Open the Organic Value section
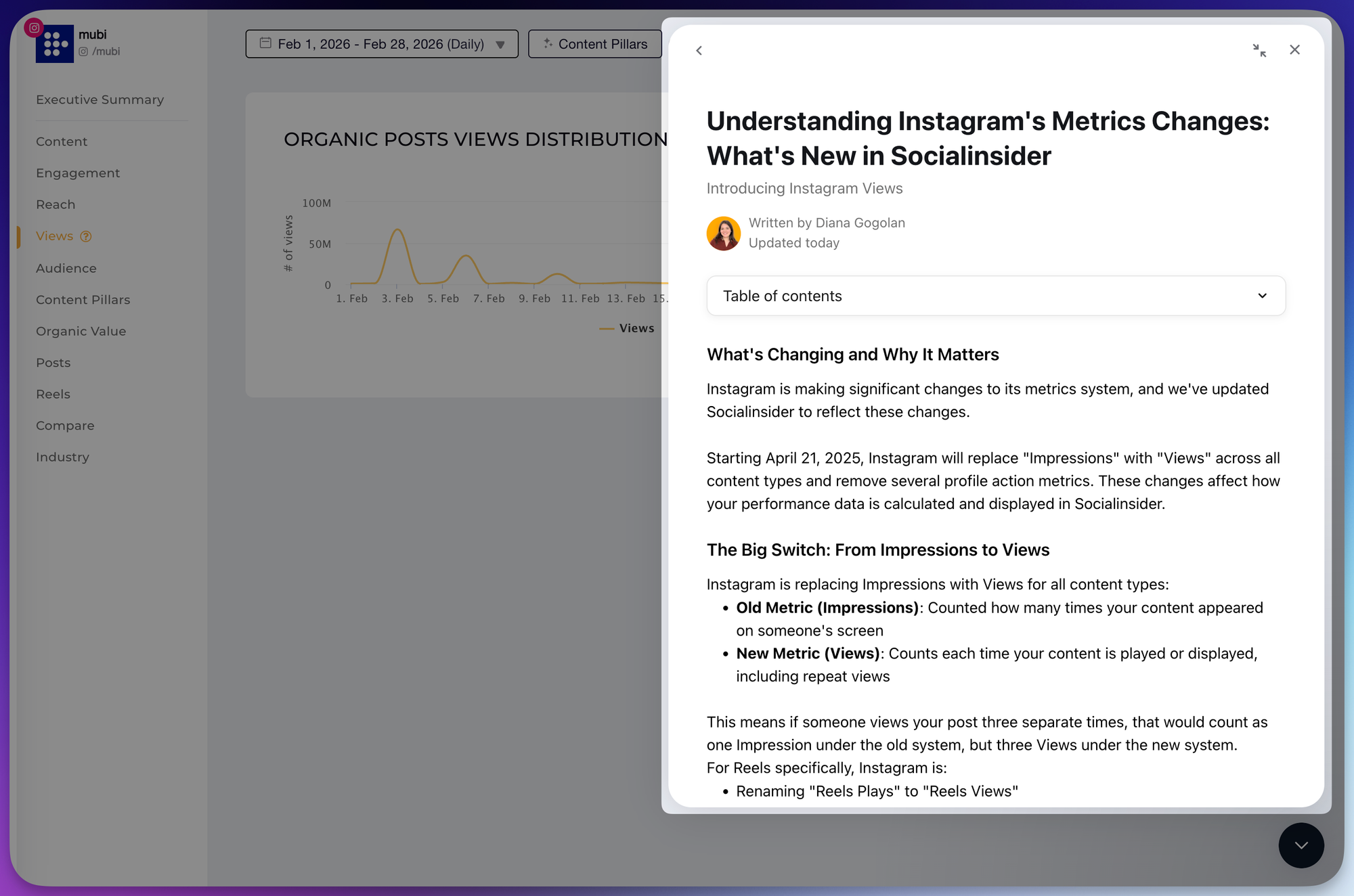The image size is (1354, 896). (81, 331)
